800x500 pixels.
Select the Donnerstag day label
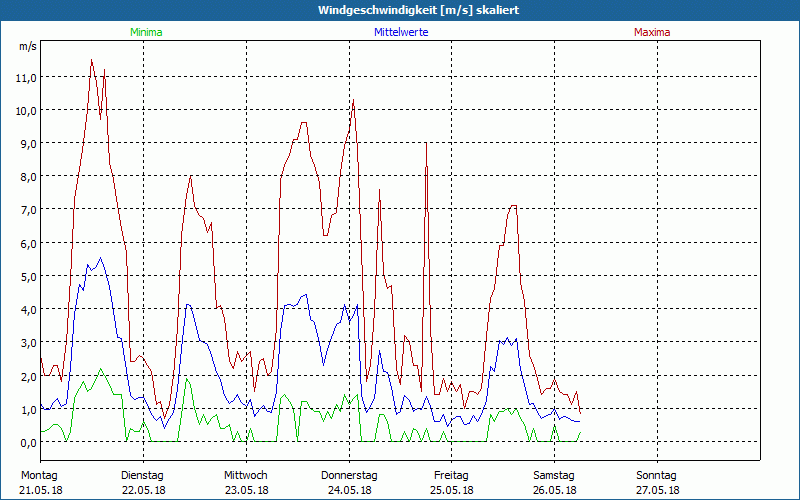[349, 475]
